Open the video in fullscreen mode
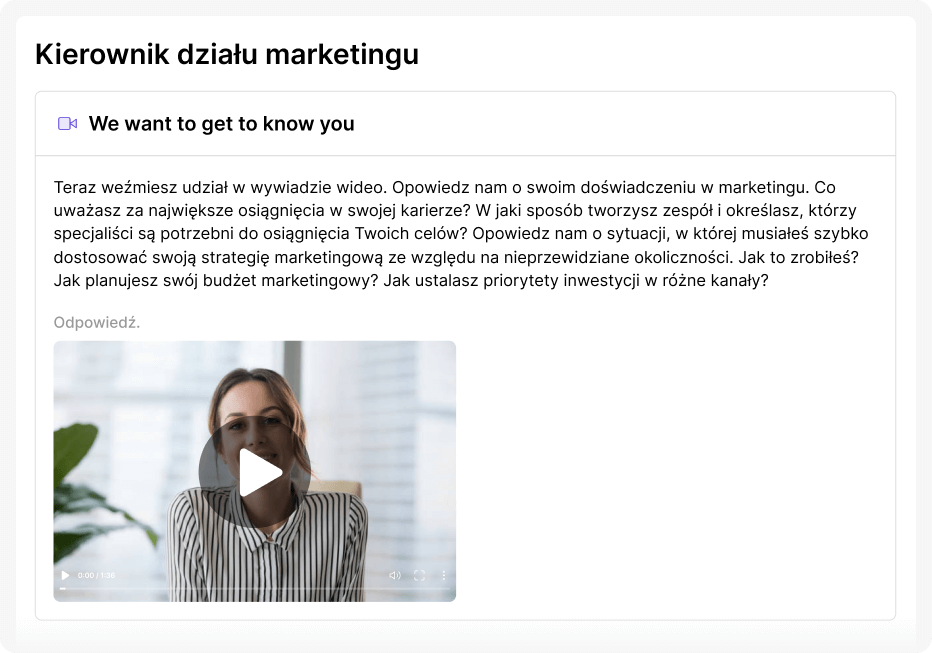 coord(419,575)
